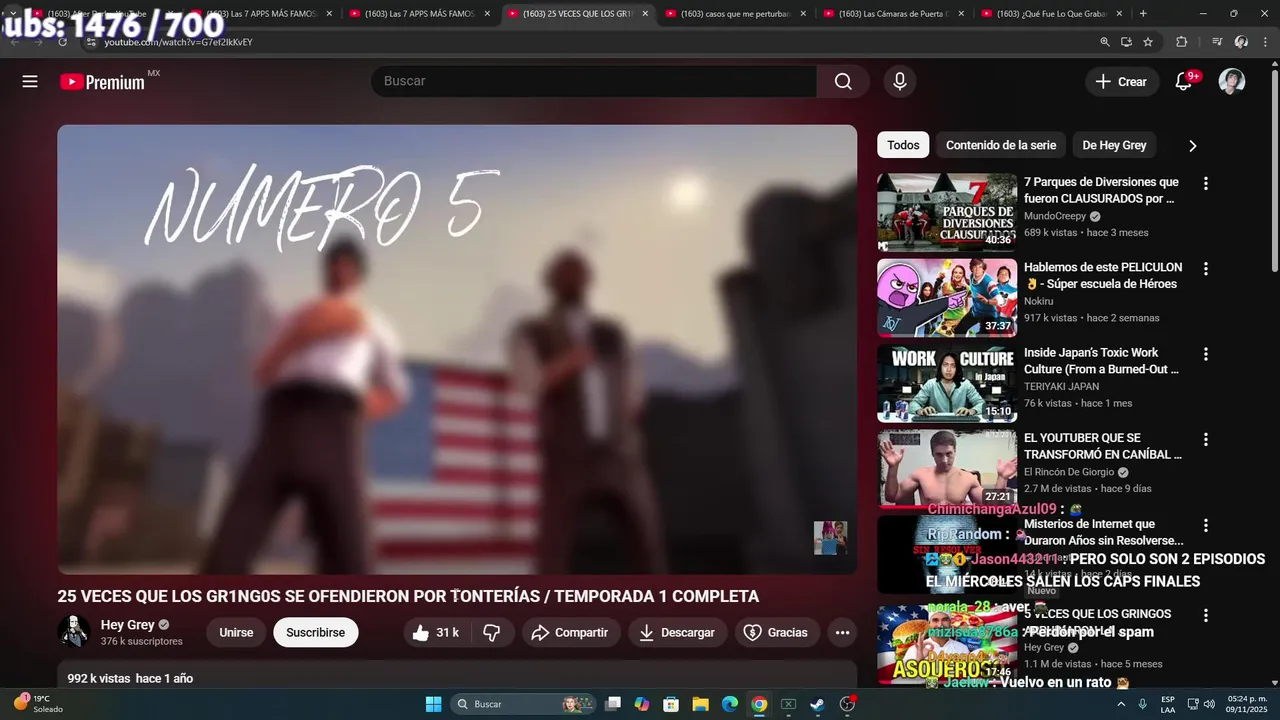Open Chrome extensions puzzle icon
The height and width of the screenshot is (720, 1280).
tap(1182, 42)
